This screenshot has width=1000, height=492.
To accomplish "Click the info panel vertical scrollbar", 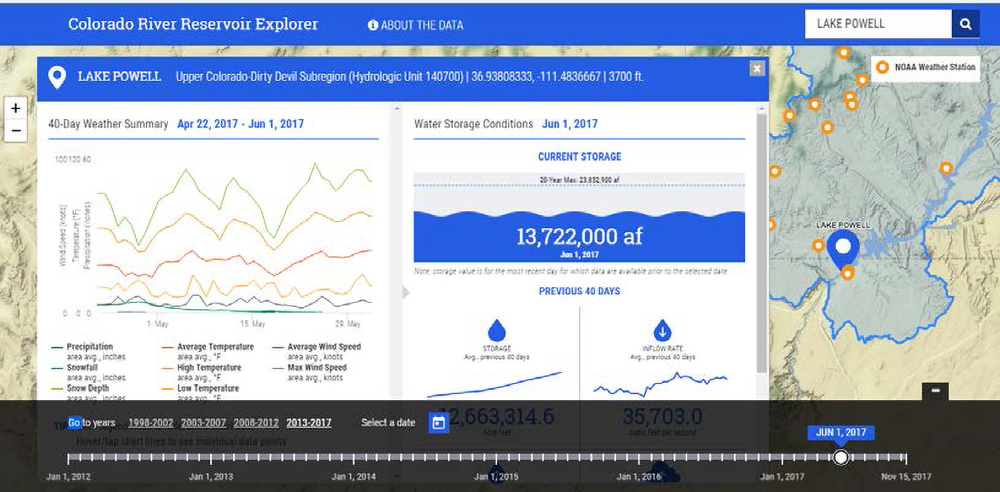I will tap(761, 242).
